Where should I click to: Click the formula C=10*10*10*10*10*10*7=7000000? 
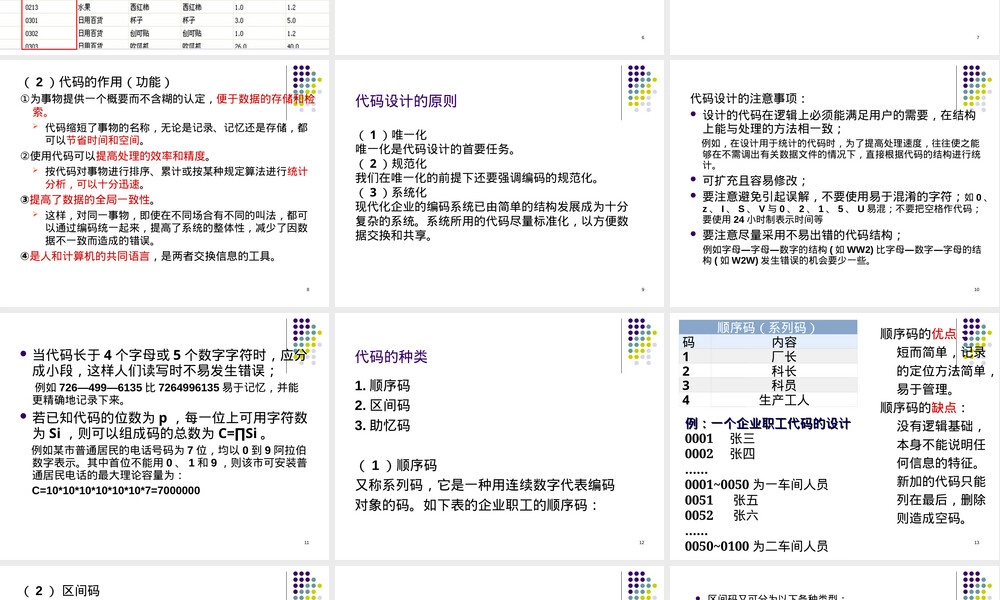116,490
